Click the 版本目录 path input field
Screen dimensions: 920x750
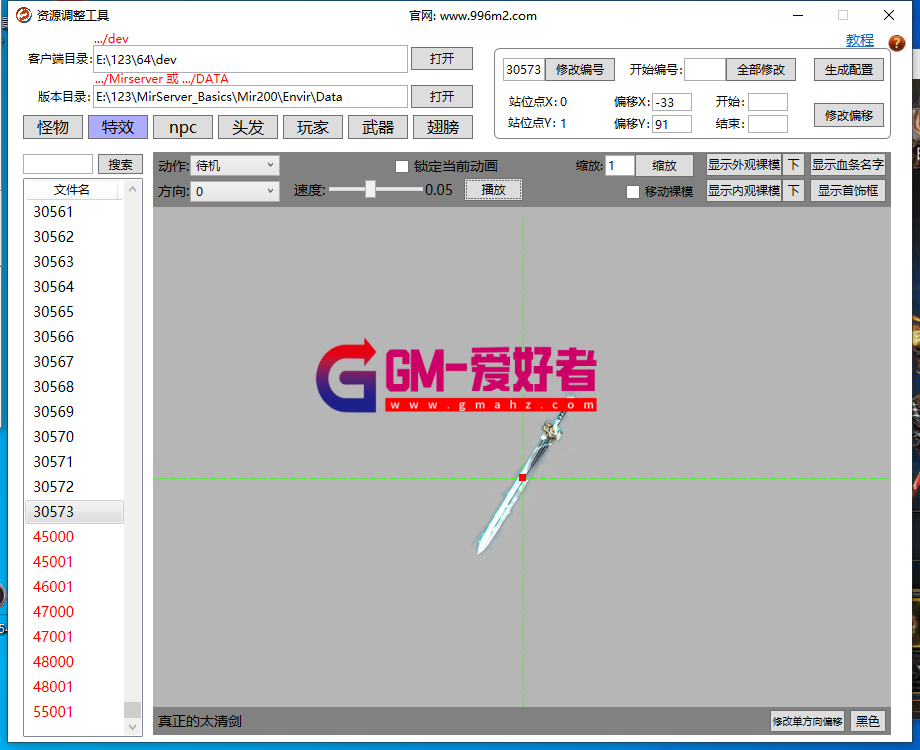point(251,97)
